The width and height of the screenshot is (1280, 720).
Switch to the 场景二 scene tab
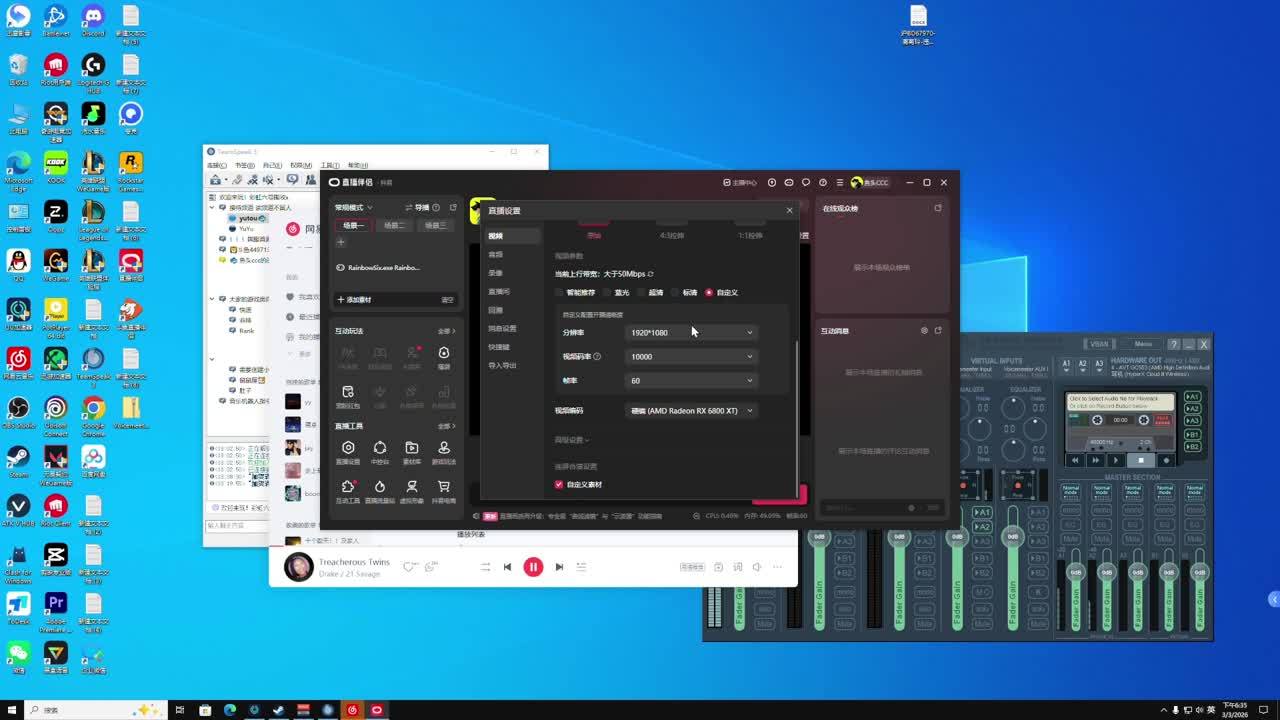pos(394,226)
